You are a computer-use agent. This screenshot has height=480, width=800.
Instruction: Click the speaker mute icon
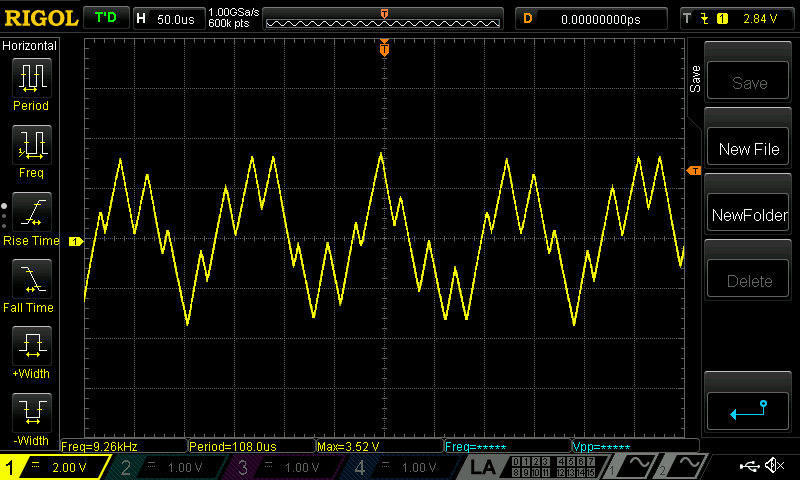pyautogui.click(x=773, y=466)
